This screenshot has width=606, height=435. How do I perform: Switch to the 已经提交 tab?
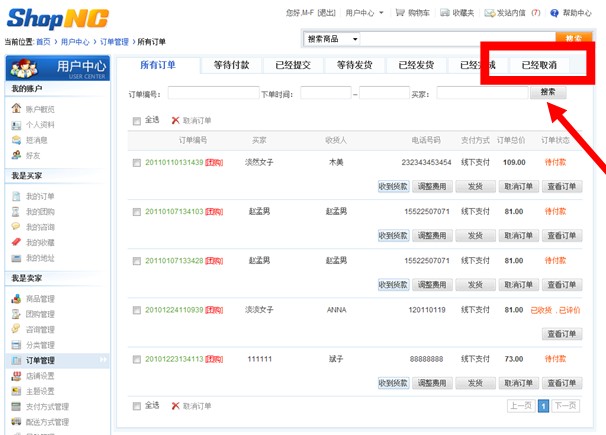(293, 65)
